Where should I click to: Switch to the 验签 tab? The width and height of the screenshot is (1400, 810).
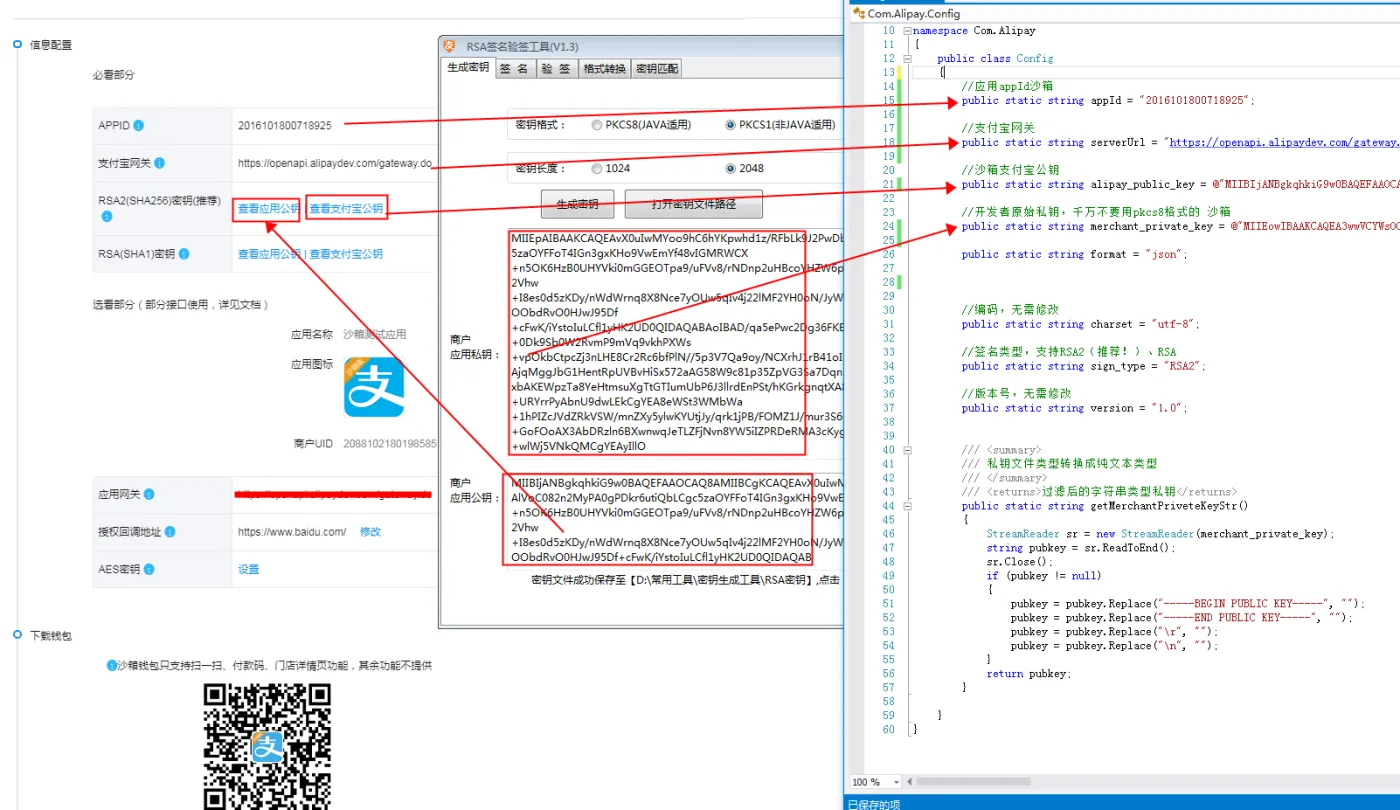click(x=556, y=68)
